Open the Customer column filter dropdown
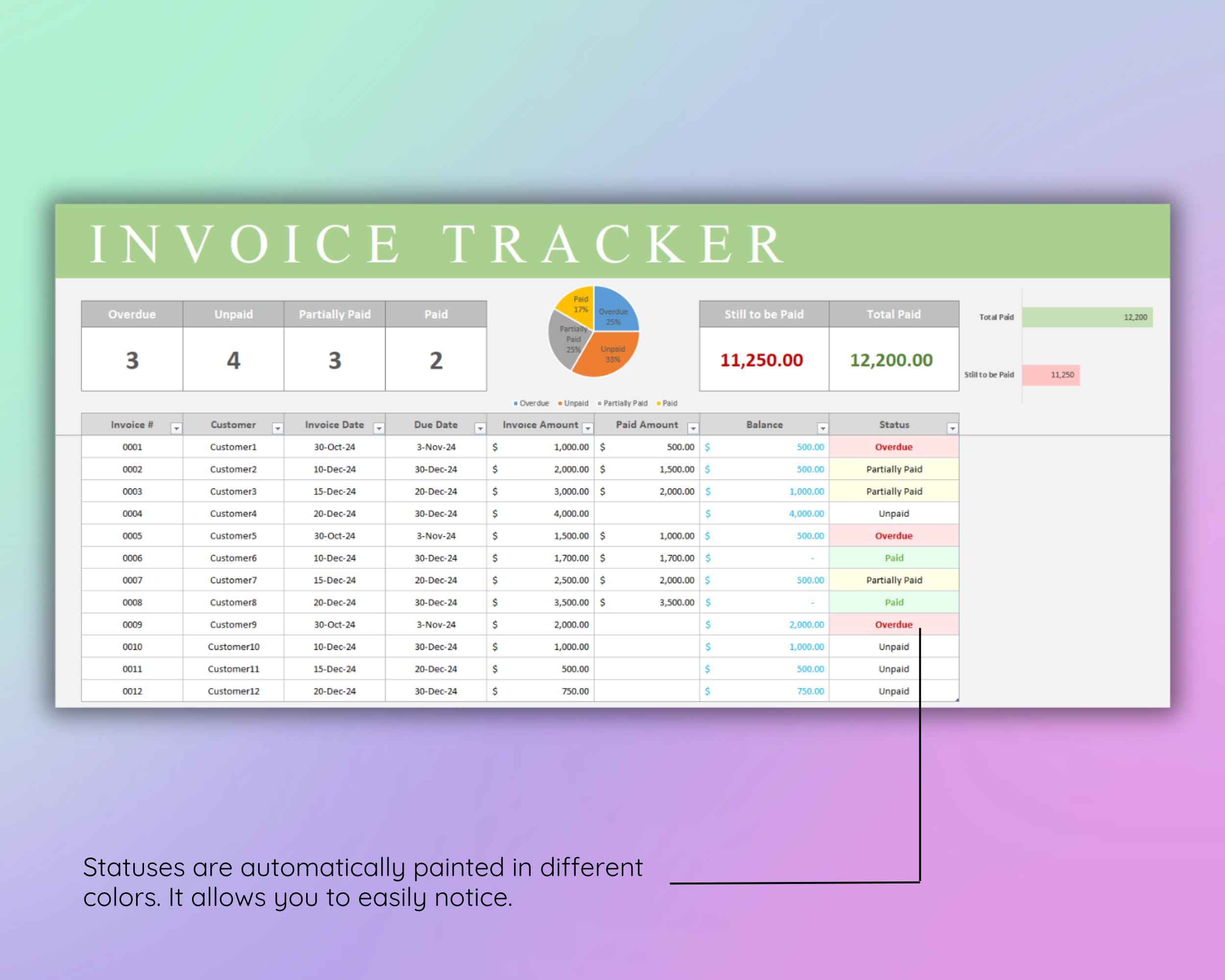Screen dimensions: 1225x980 click(277, 428)
